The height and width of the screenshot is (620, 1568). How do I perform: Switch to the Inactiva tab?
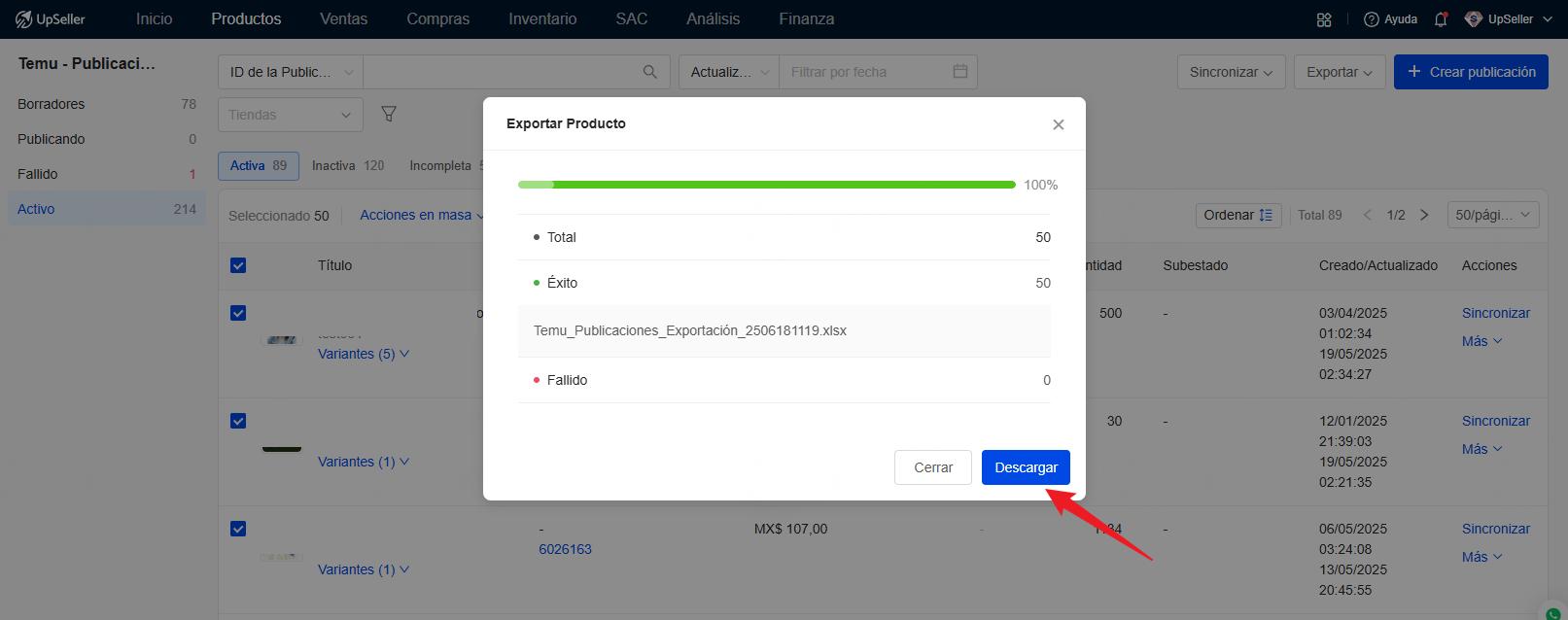pyautogui.click(x=348, y=166)
